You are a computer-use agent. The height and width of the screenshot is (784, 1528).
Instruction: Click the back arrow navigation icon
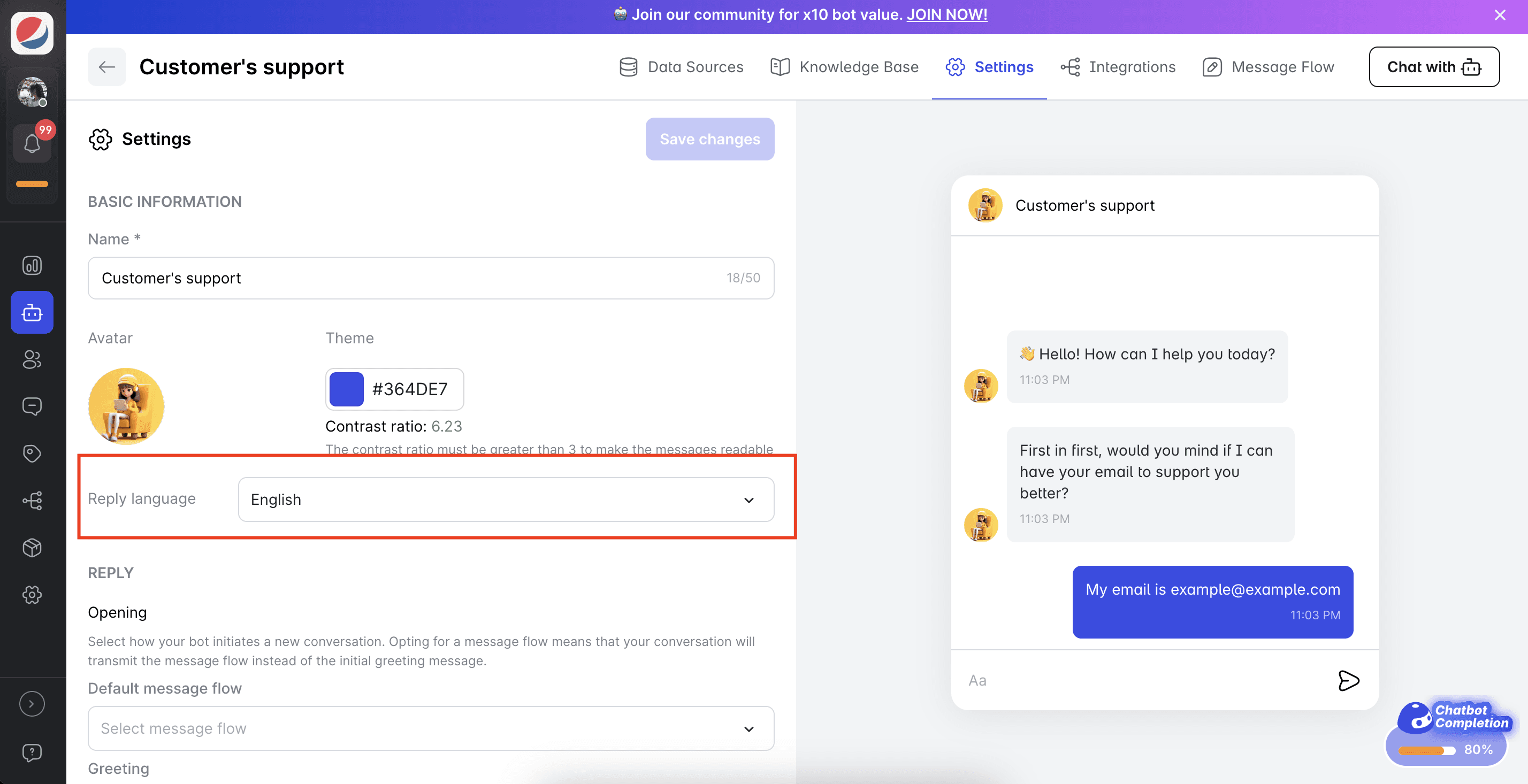106,66
